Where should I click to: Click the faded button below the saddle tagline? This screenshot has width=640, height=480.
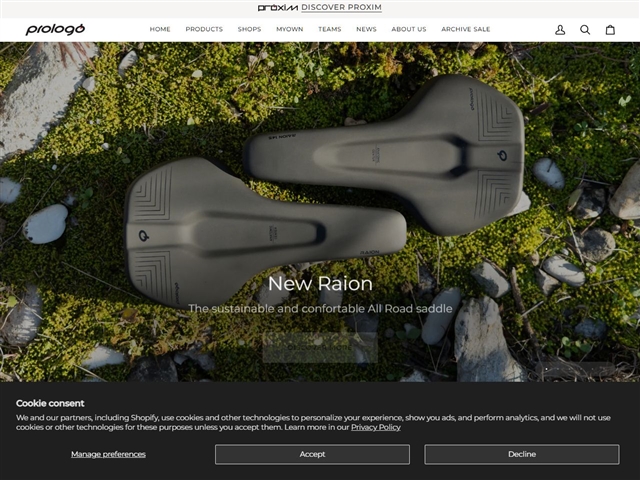pos(320,347)
